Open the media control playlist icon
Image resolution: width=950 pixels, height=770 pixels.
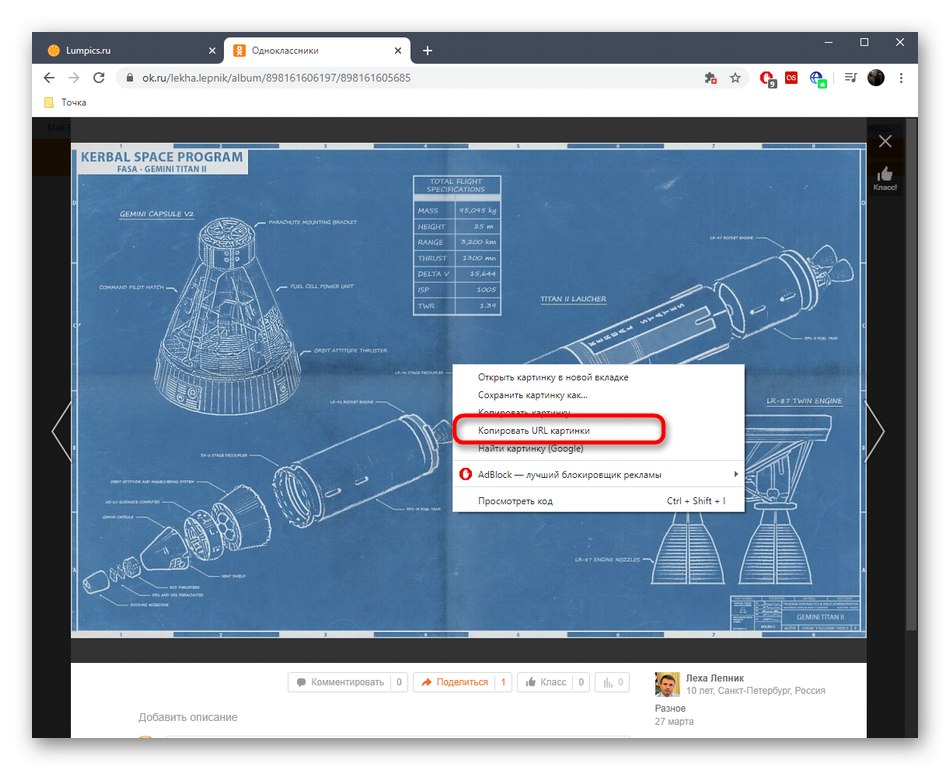851,78
